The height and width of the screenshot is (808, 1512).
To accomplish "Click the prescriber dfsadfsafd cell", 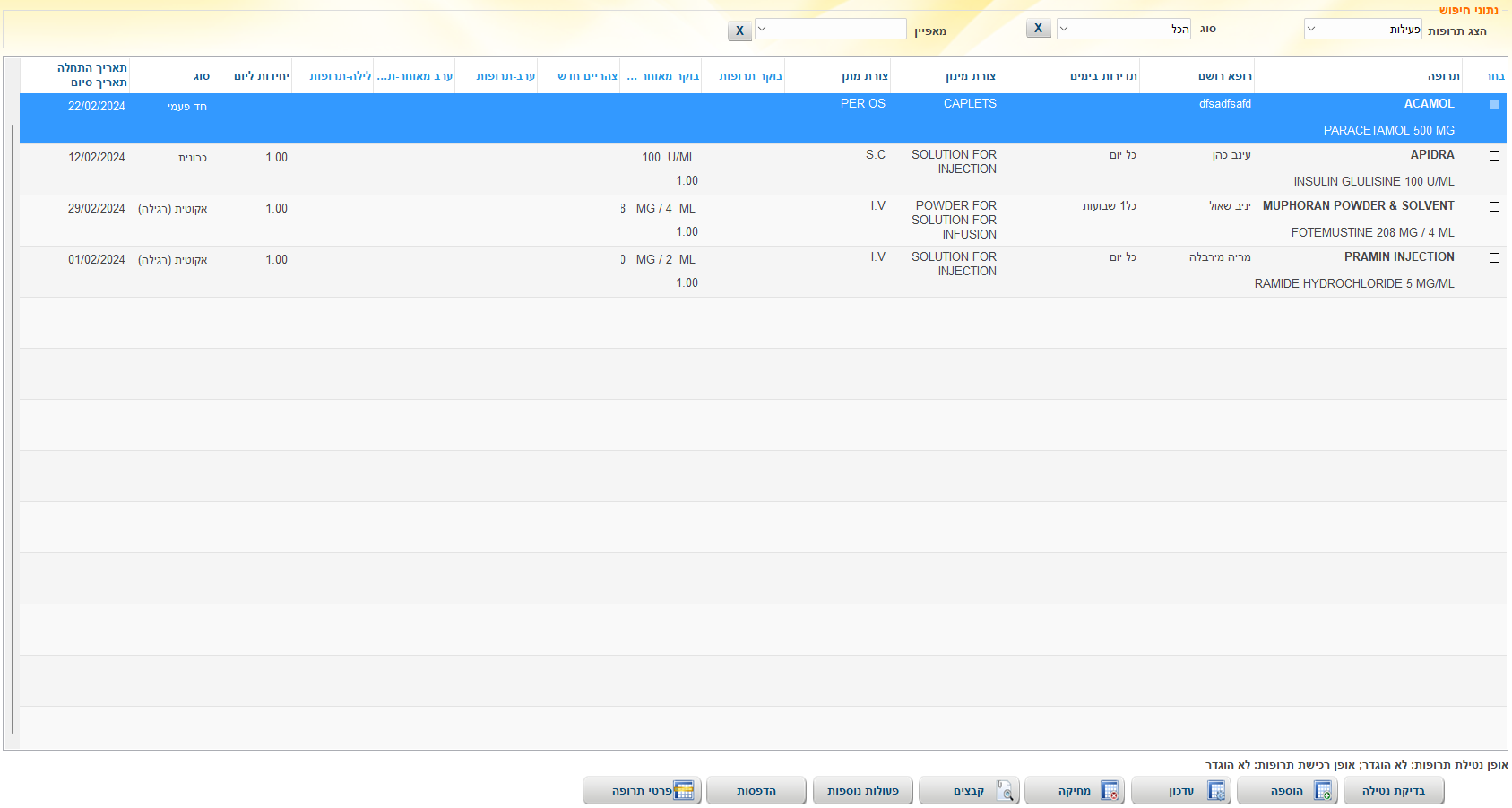I will pos(1225,104).
